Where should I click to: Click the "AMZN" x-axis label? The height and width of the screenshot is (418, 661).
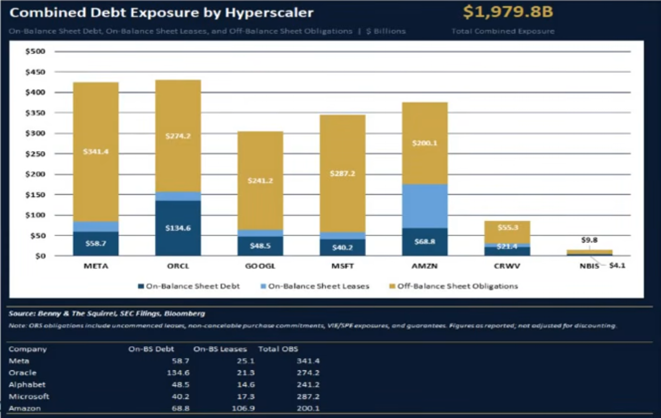425,266
